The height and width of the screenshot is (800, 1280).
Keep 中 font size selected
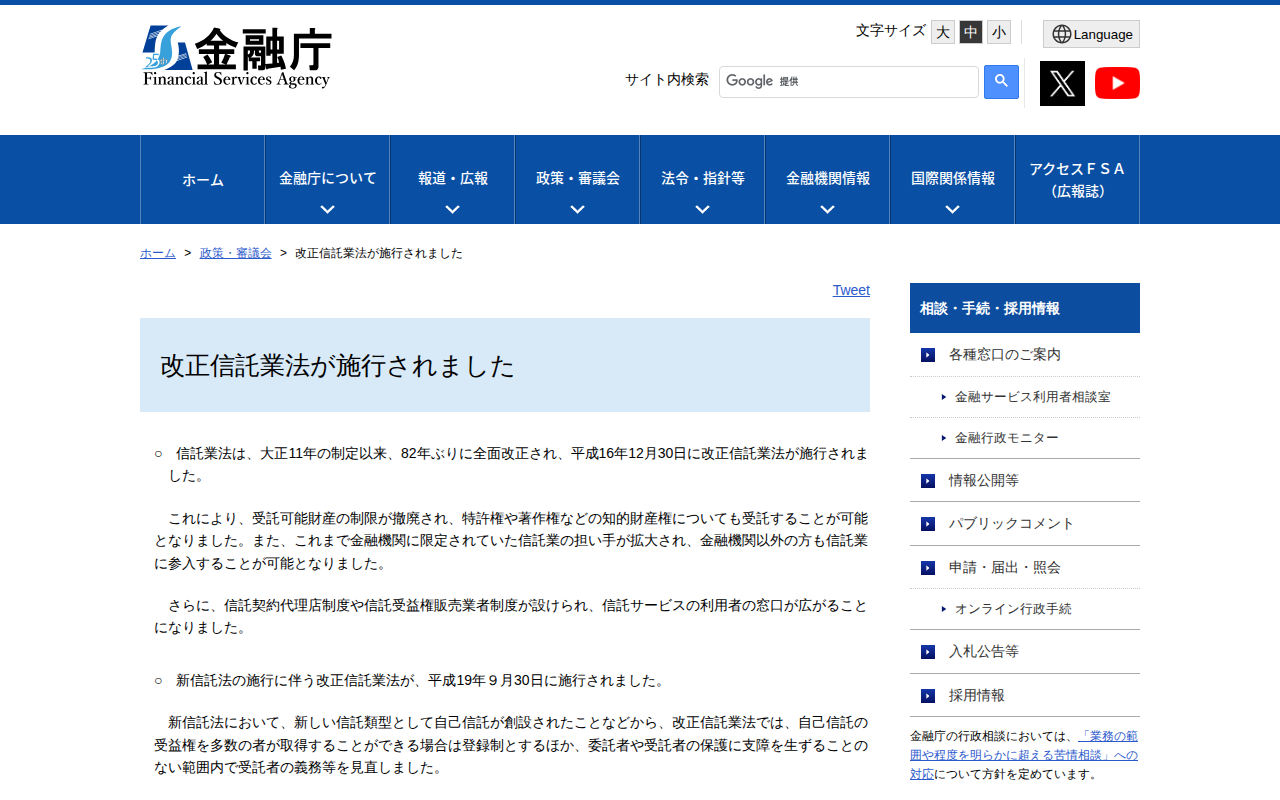click(x=969, y=31)
